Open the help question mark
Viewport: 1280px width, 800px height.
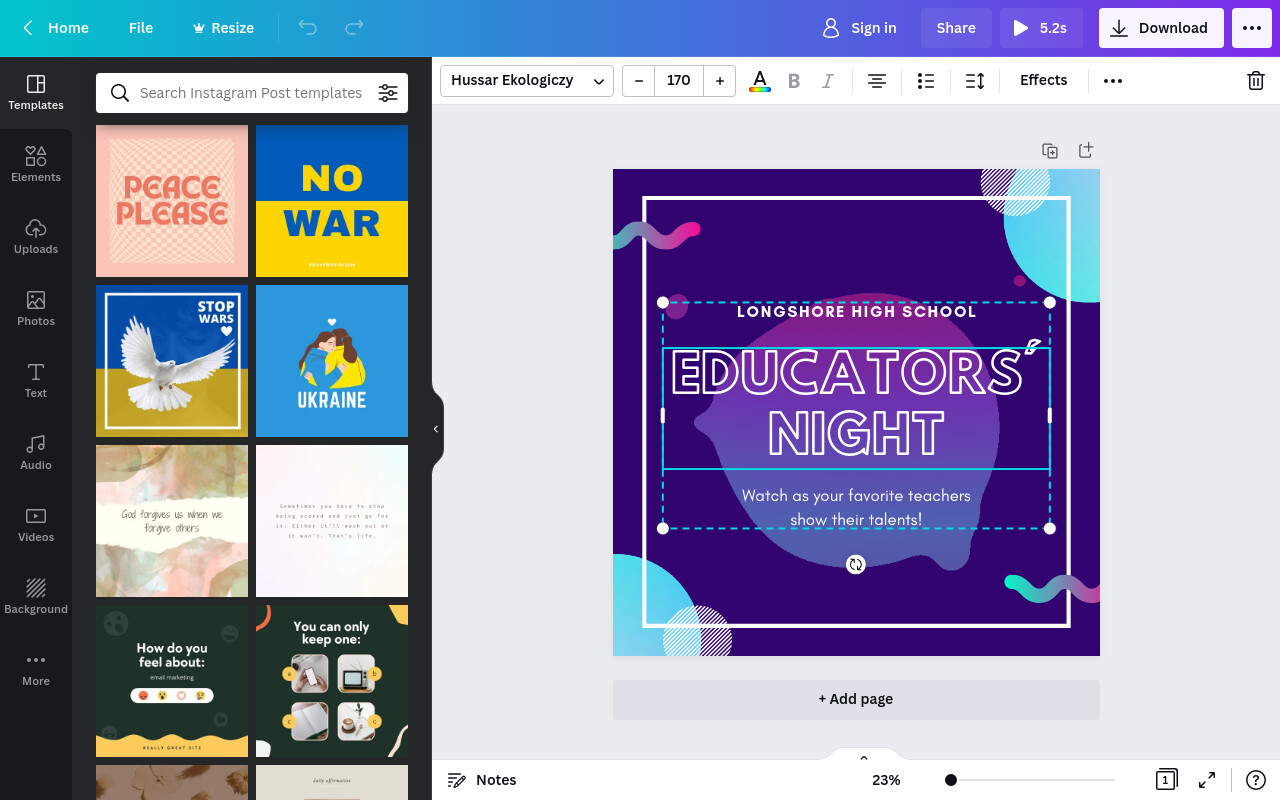[x=1256, y=780]
